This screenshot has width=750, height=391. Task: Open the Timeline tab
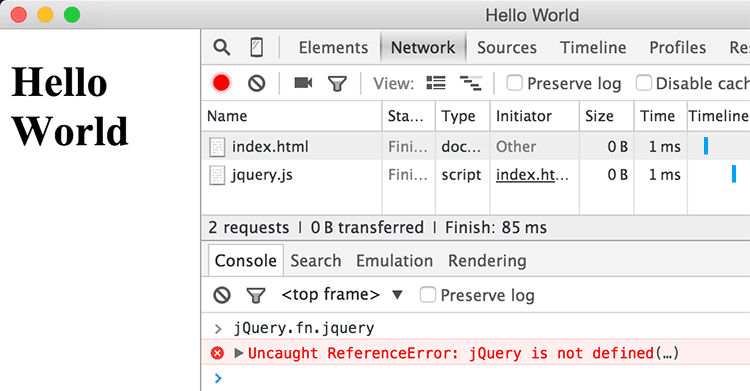pos(593,47)
